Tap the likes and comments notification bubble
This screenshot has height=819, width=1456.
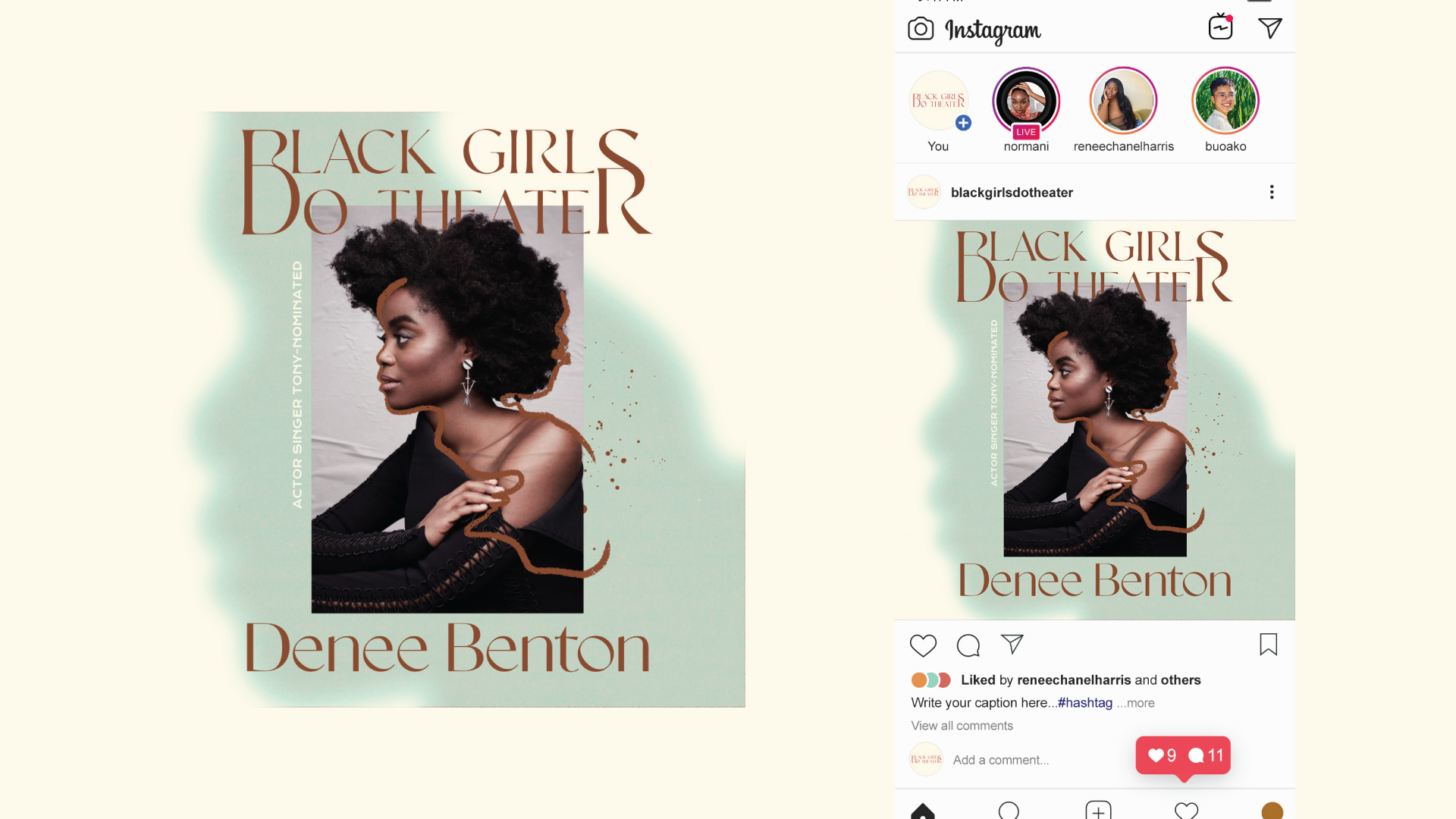pyautogui.click(x=1183, y=755)
